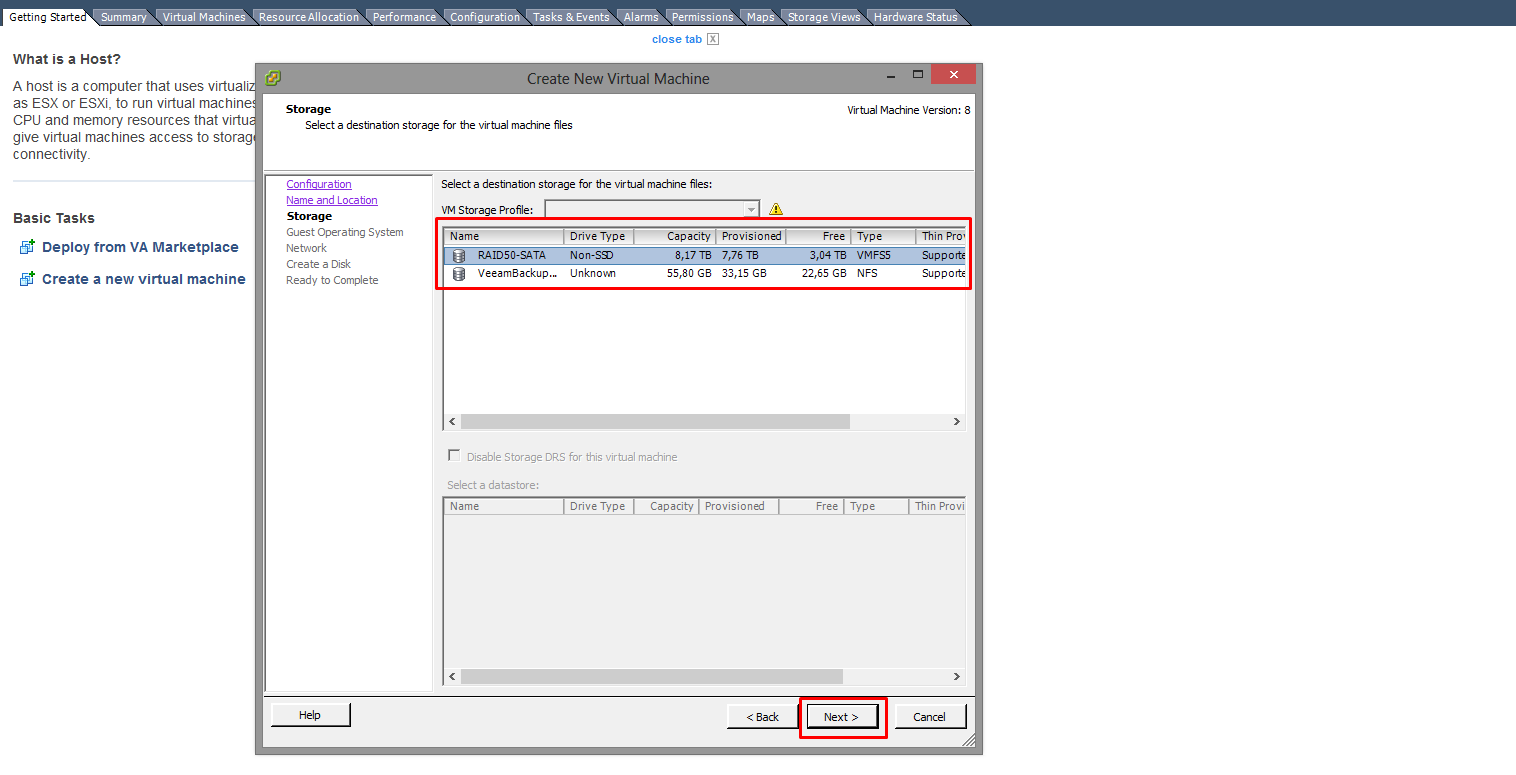Sort datastores by Capacity column header
Screen dimensions: 1516x775
point(675,236)
